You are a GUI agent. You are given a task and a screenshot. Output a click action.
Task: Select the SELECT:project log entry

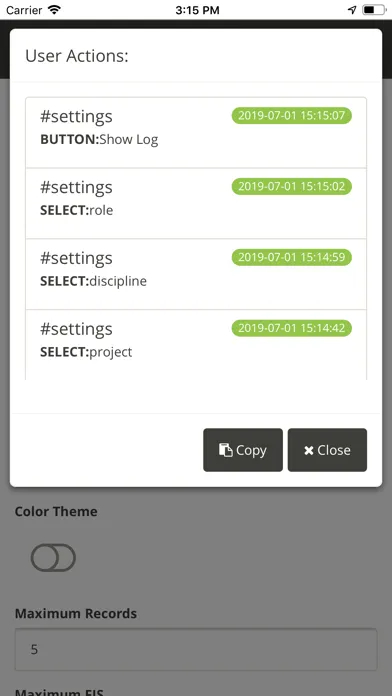196,345
